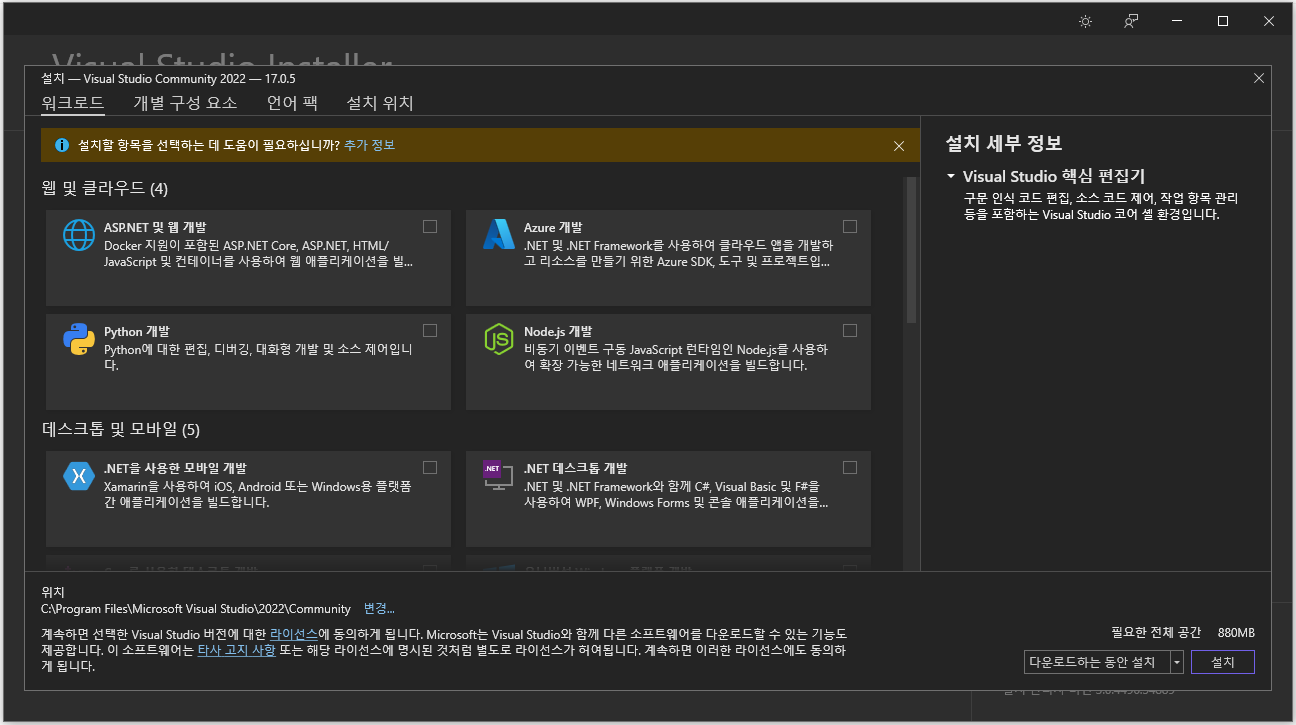
Task: Collapse Visual Studio 핵심 편집기 section
Action: coord(951,176)
